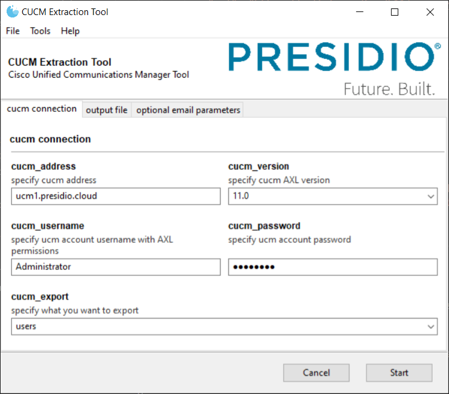Click the 'cucm_version' label
The height and width of the screenshot is (394, 449).
pos(259,166)
